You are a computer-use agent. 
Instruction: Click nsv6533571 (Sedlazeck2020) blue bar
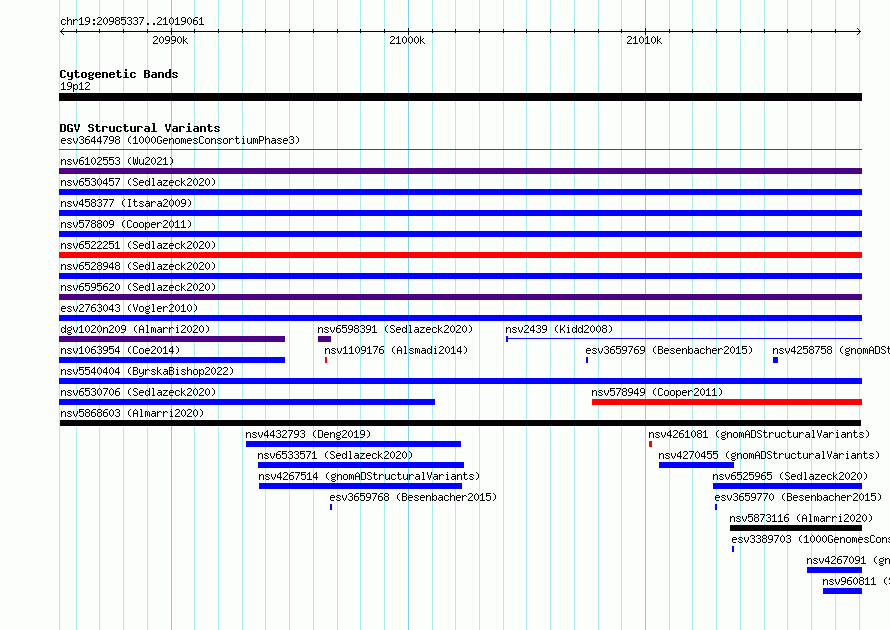tap(361, 465)
